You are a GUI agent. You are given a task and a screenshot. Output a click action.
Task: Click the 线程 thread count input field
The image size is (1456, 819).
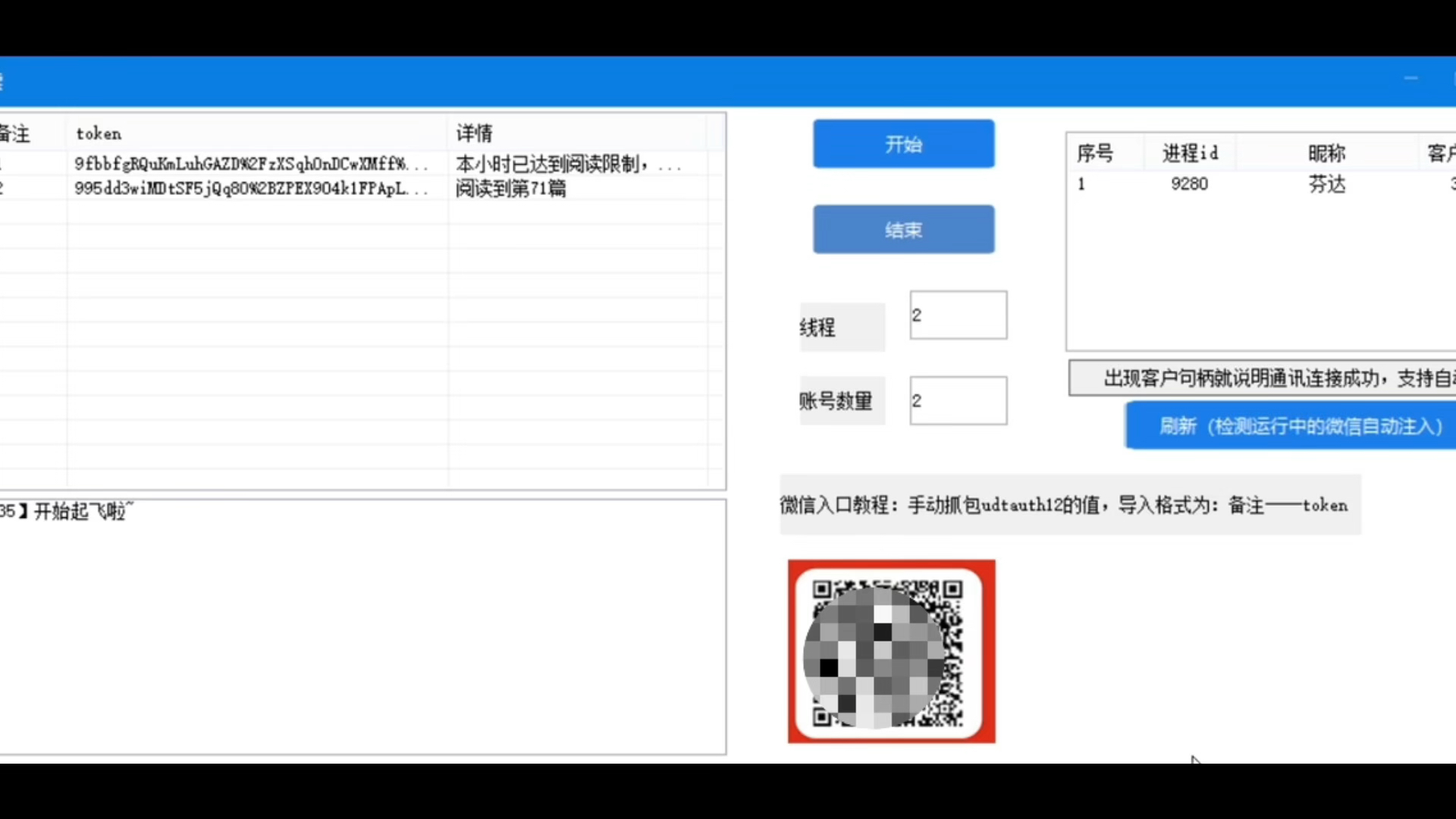pos(959,315)
